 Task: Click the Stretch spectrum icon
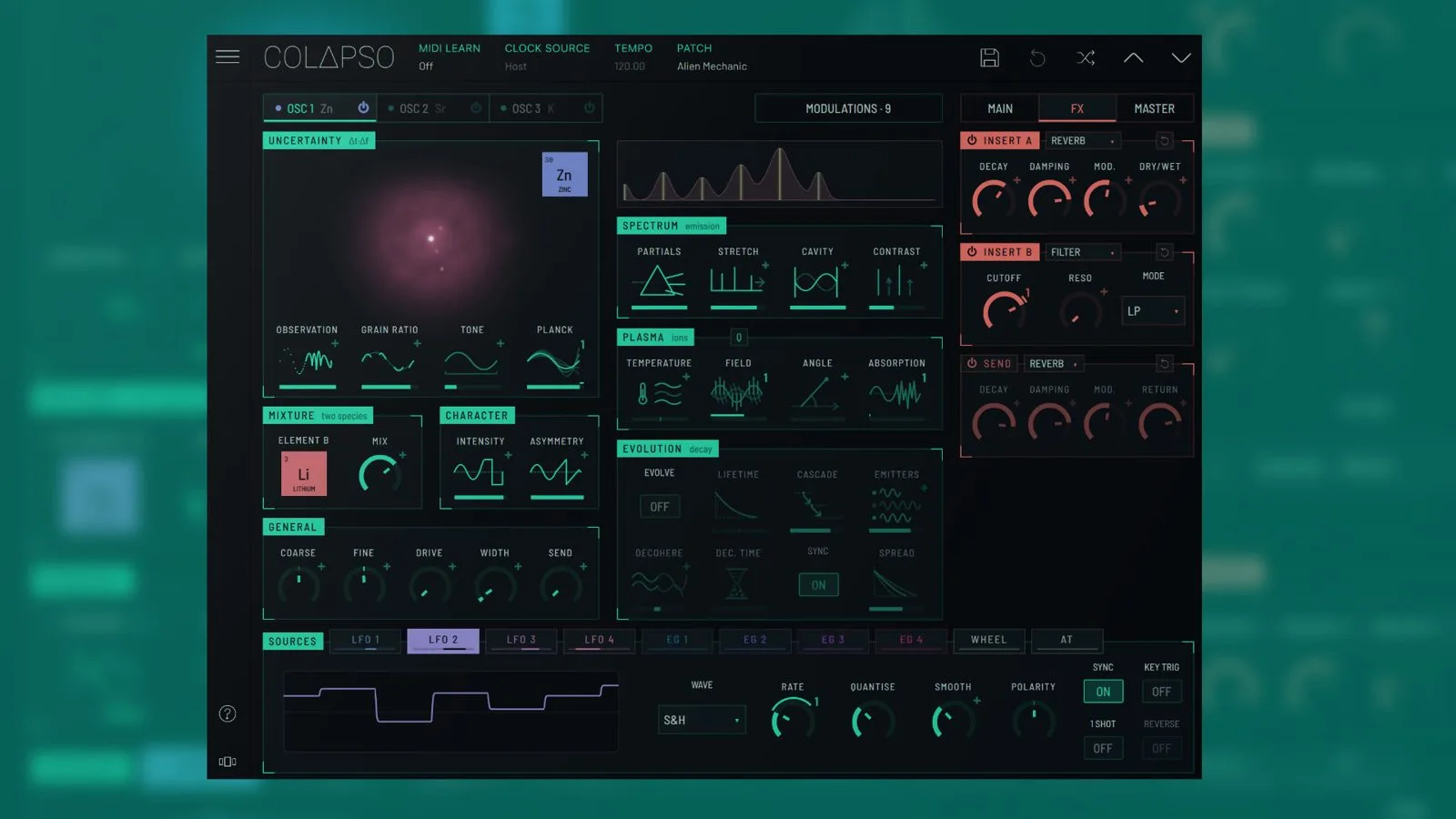click(738, 281)
